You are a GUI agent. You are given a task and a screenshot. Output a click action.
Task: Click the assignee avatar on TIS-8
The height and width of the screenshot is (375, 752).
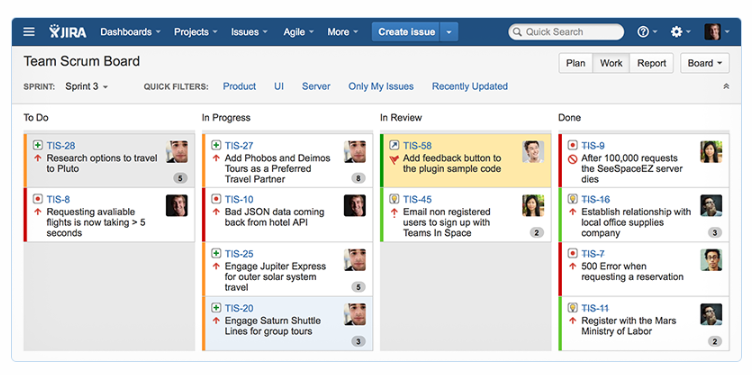tap(177, 205)
